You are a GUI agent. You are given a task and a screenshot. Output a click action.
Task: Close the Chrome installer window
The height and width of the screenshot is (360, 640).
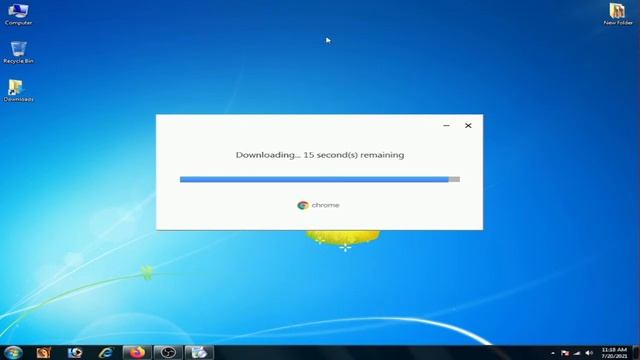pyautogui.click(x=468, y=126)
